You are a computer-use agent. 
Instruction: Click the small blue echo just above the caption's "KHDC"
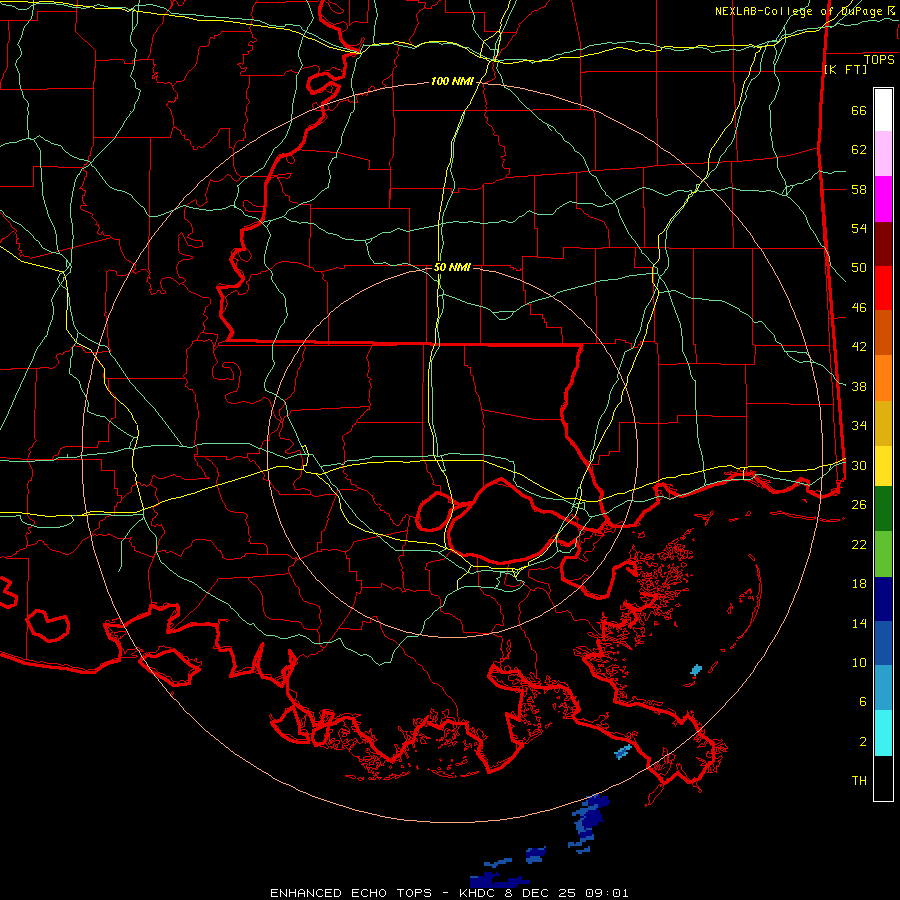498,862
